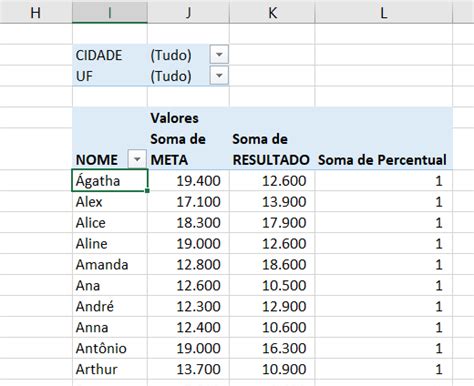Click the Antônio name cell
Viewport: 474px width, 386px height.
(110, 348)
